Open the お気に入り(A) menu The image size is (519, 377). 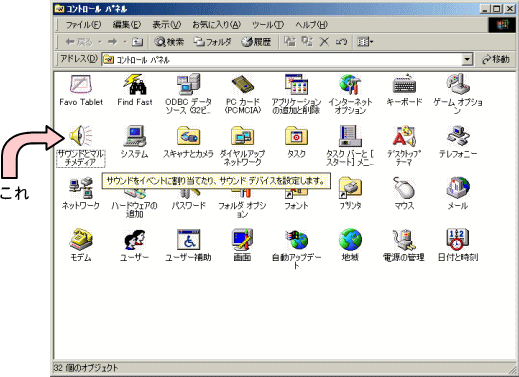pos(216,25)
